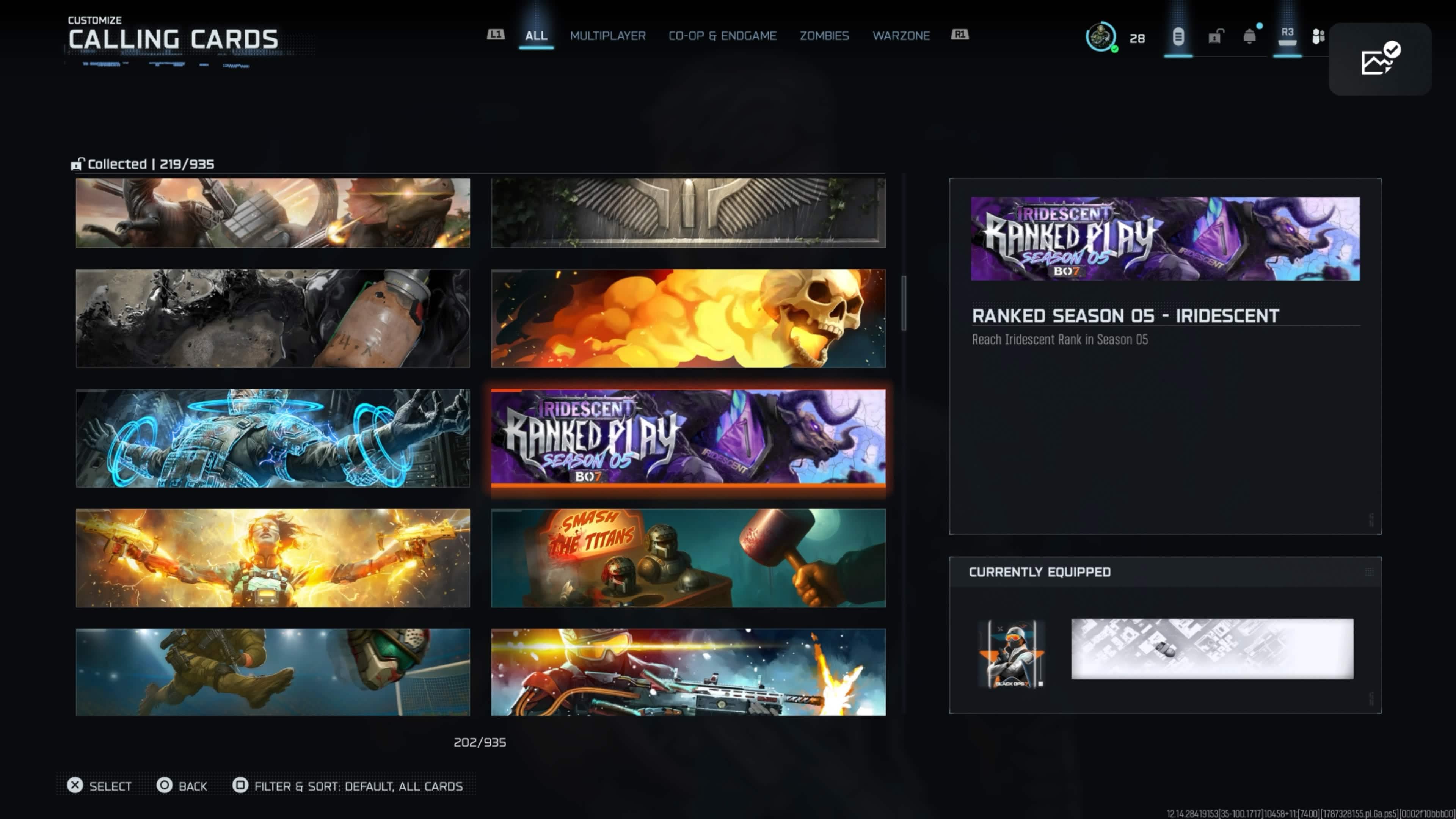Click the L1 previous-tab button icon

(496, 35)
